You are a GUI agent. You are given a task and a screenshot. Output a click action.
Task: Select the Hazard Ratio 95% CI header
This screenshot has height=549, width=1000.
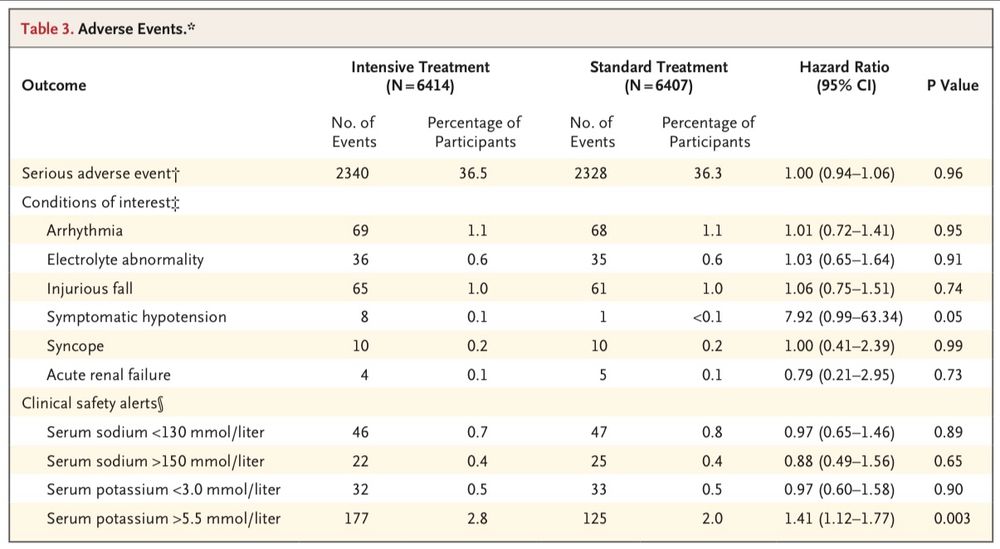click(844, 77)
